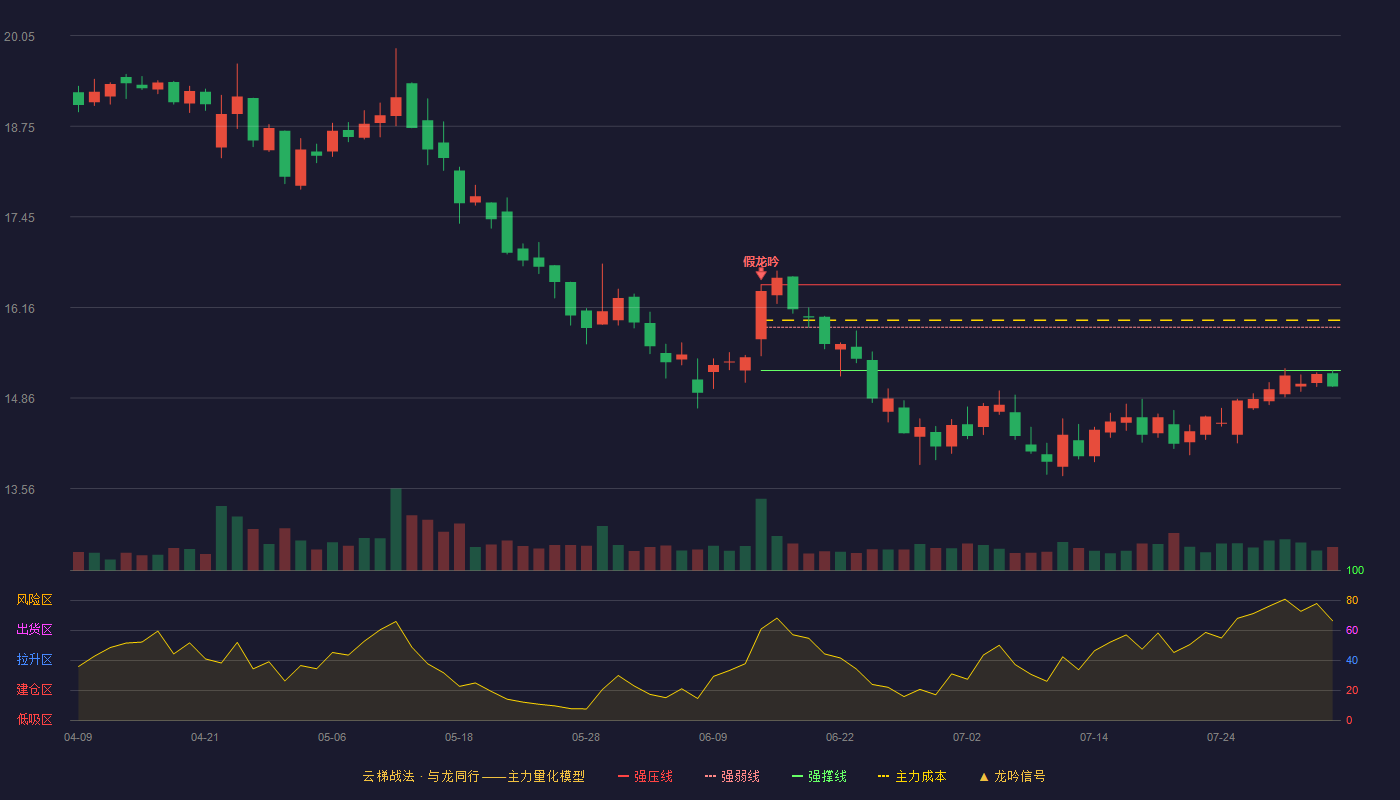The width and height of the screenshot is (1400, 800).
Task: Toggle the 强压线 legend item
Action: pos(645,776)
